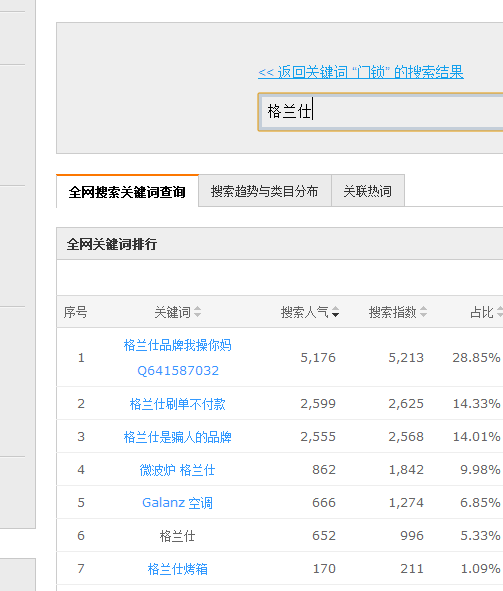Viewport: 503px width, 591px height.
Task: Select search index value 1,274
Action: [x=406, y=502]
